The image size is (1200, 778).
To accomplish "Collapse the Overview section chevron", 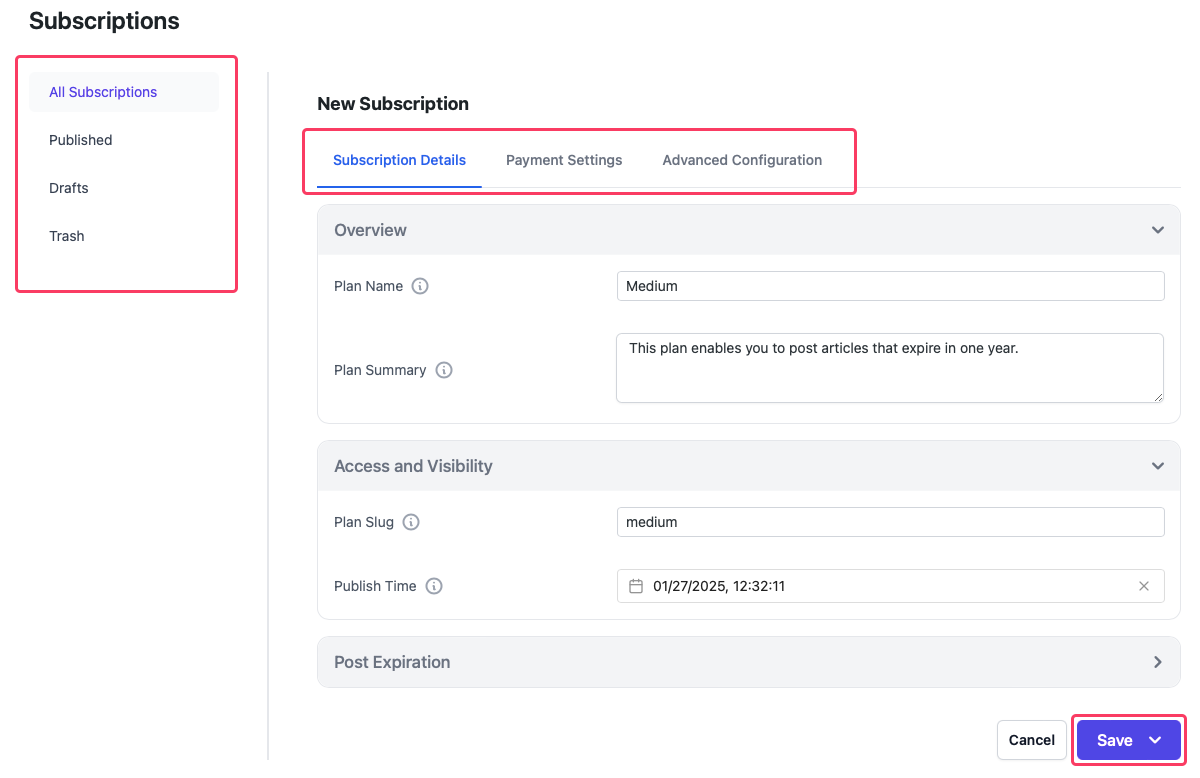I will pyautogui.click(x=1157, y=230).
